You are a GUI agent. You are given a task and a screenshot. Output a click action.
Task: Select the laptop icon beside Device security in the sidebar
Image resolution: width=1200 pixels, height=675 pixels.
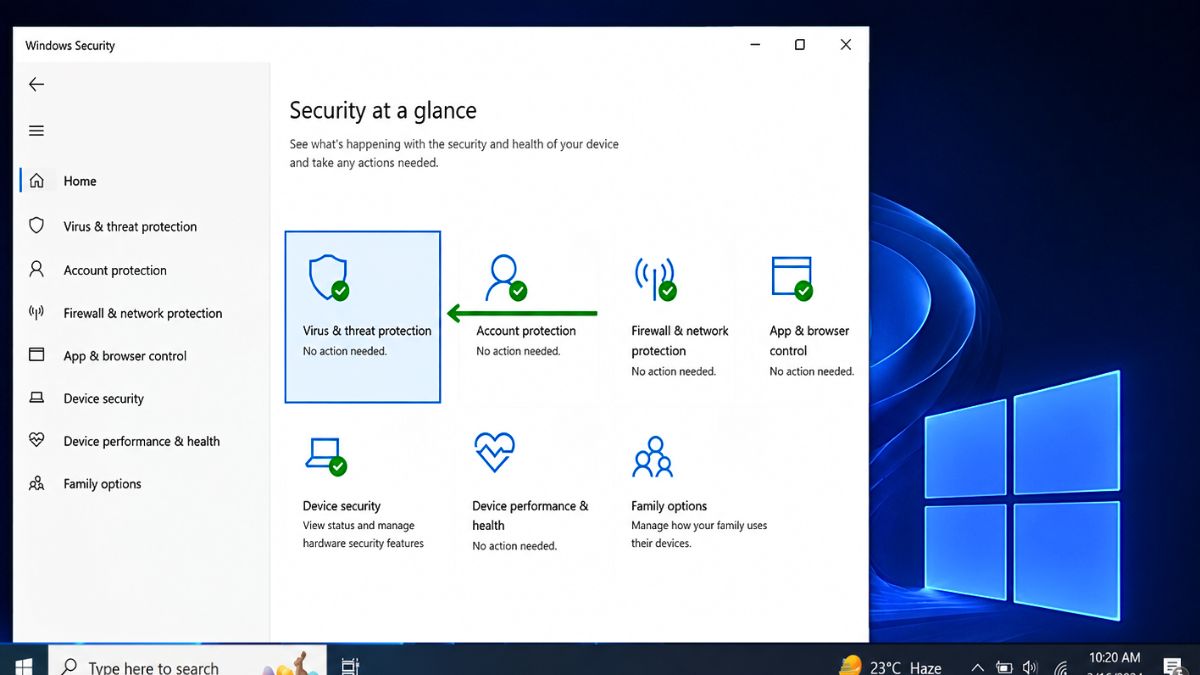[37, 398]
